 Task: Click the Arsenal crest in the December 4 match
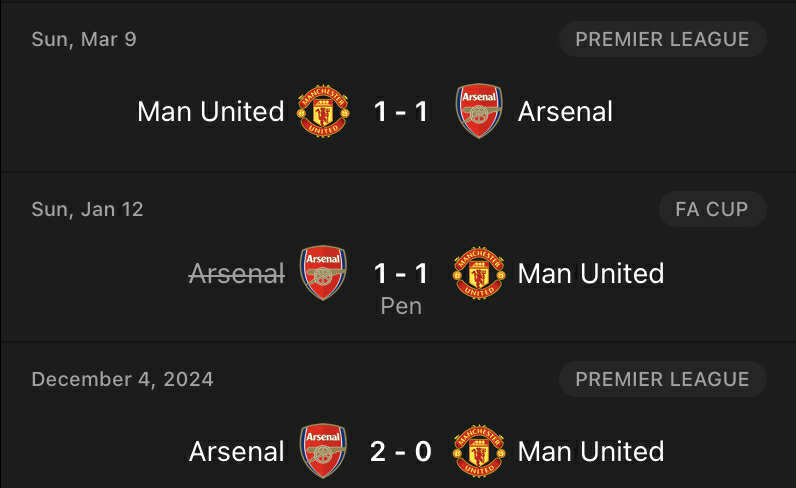(323, 451)
